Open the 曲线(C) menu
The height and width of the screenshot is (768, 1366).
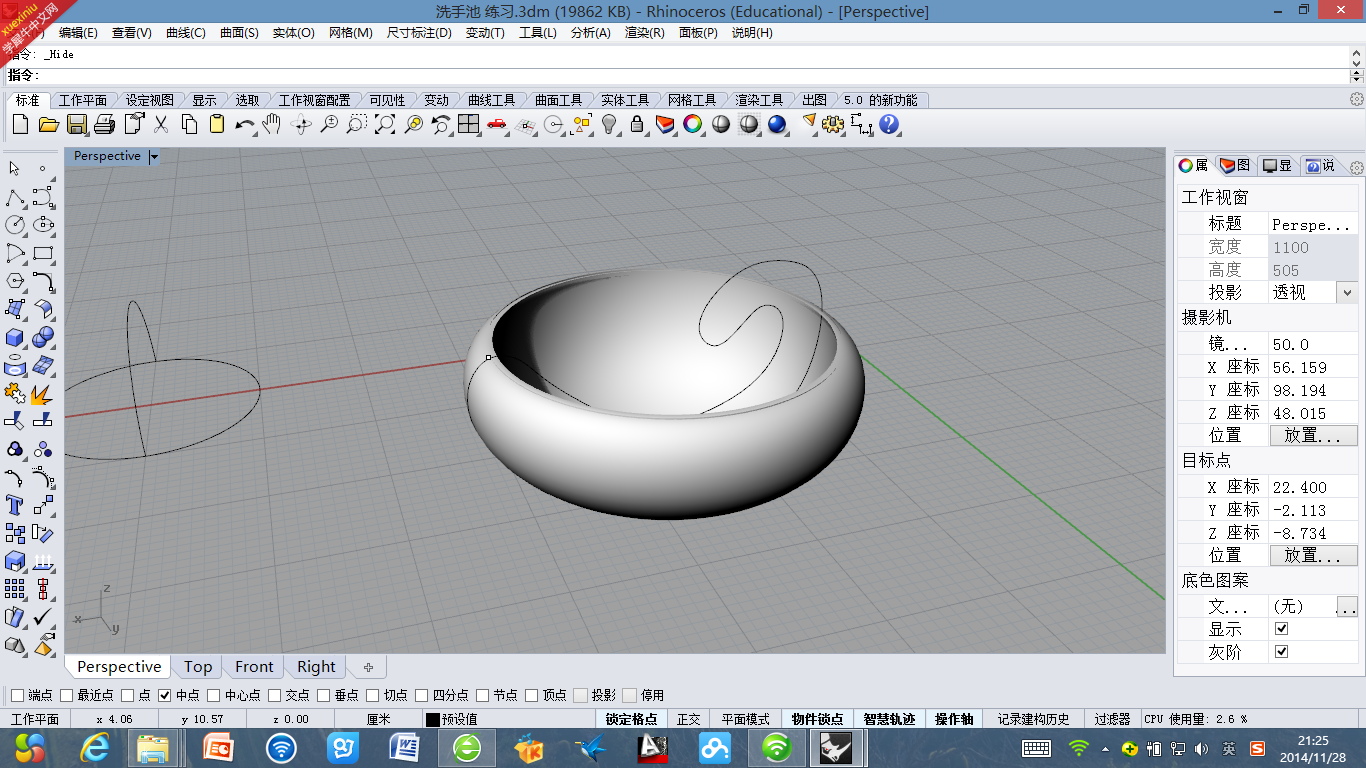(x=186, y=33)
